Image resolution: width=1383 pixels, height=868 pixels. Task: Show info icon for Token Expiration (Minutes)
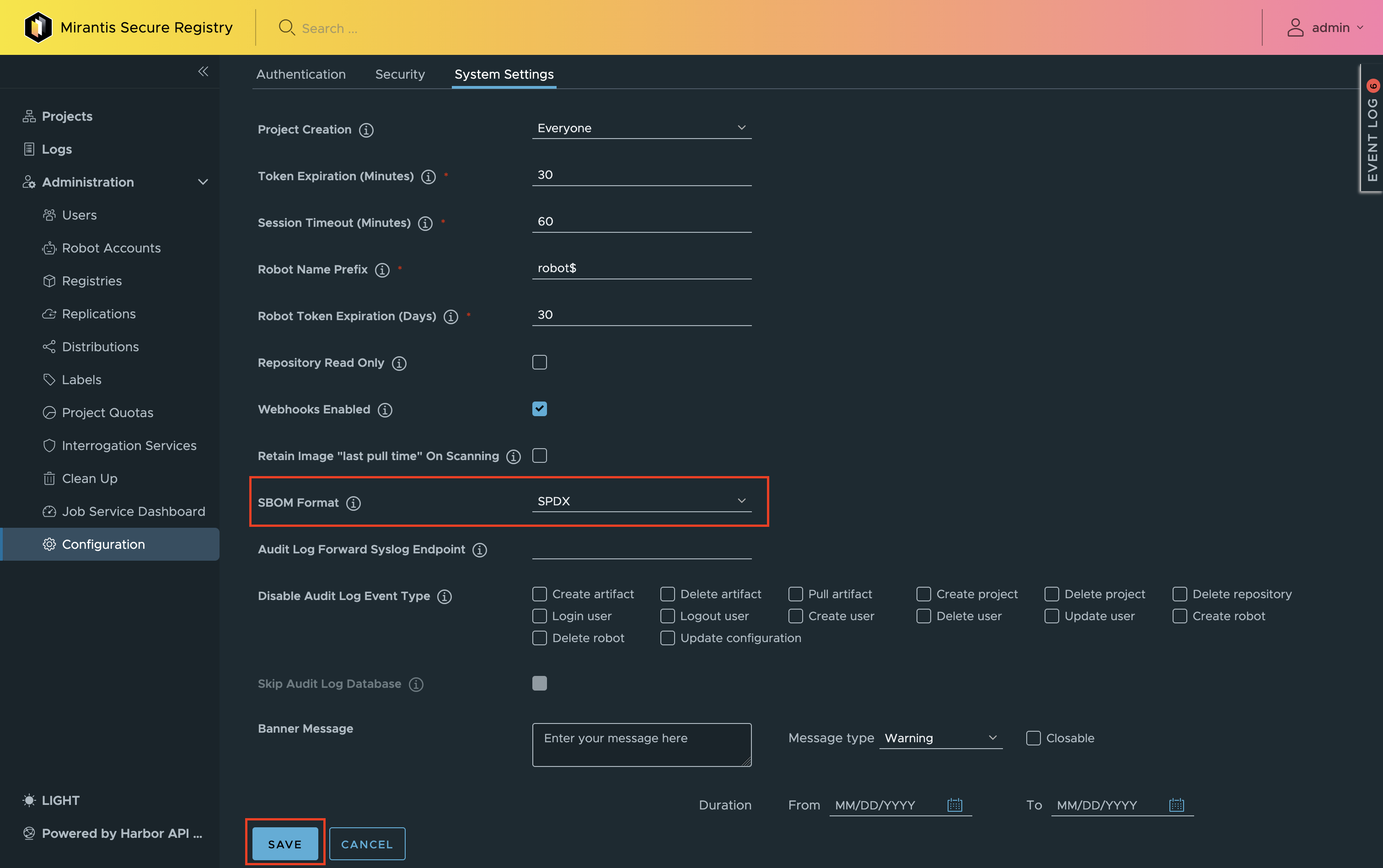click(x=428, y=177)
